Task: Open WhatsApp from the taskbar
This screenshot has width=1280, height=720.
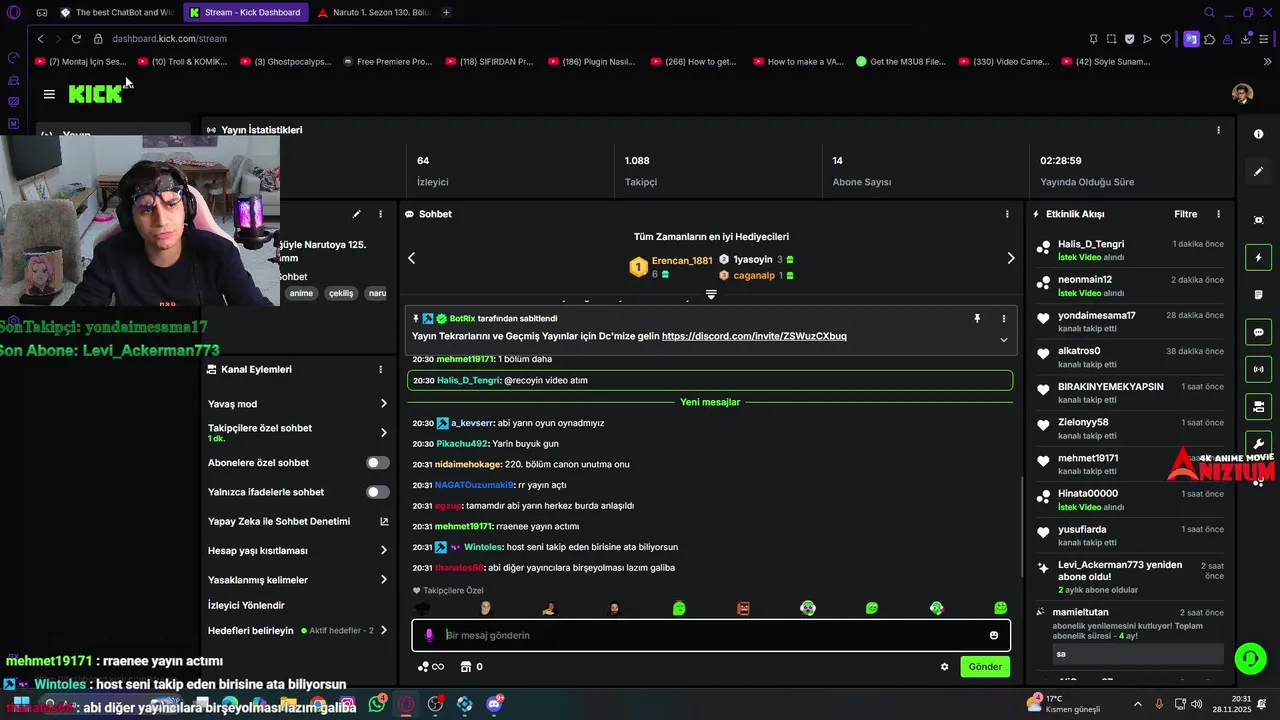Action: [377, 704]
